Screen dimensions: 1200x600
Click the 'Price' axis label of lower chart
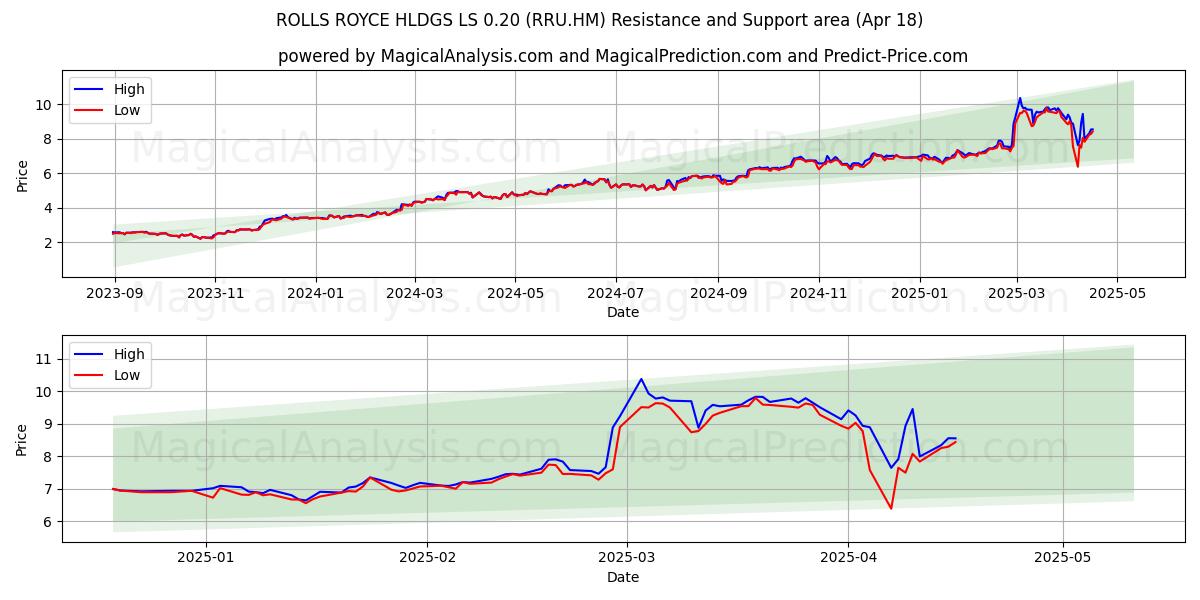click(x=23, y=439)
